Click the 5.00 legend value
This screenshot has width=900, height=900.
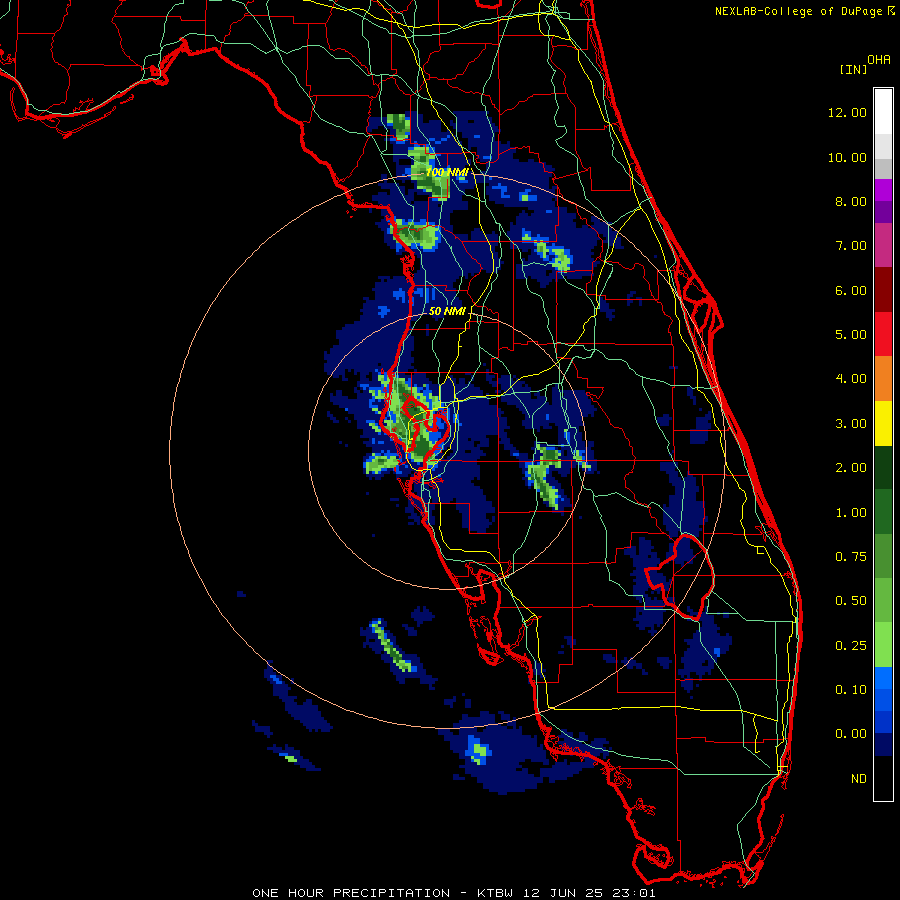[851, 335]
